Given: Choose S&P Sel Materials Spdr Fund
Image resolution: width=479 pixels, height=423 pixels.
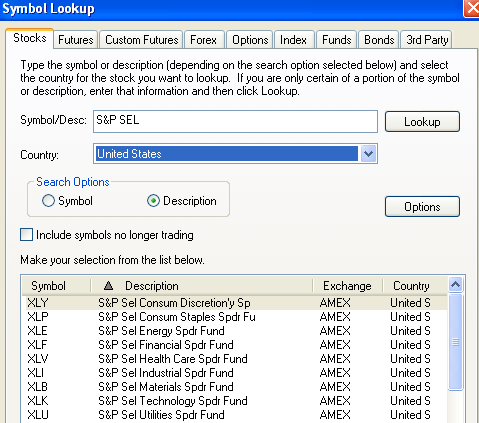Looking at the screenshot, I should pyautogui.click(x=236, y=387).
